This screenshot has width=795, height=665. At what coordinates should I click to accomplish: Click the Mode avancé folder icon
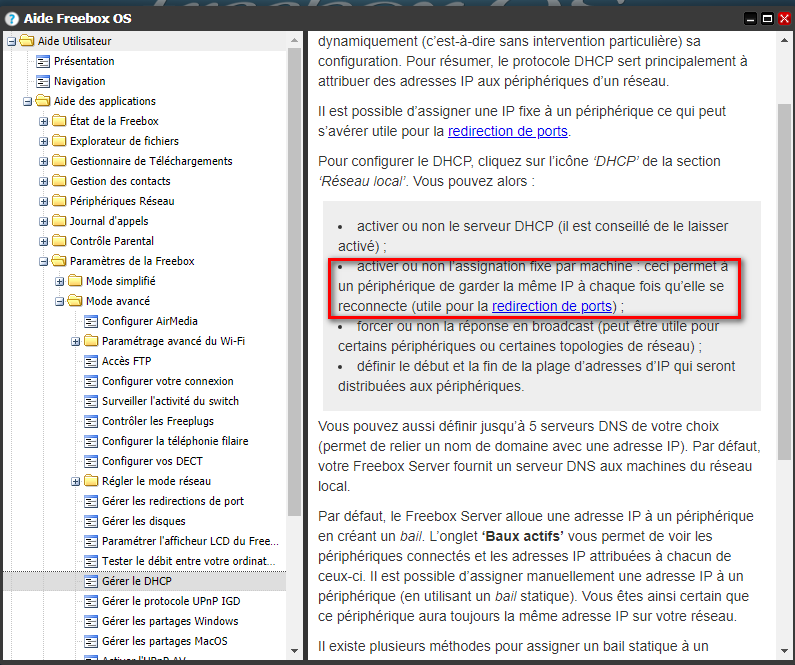75,301
